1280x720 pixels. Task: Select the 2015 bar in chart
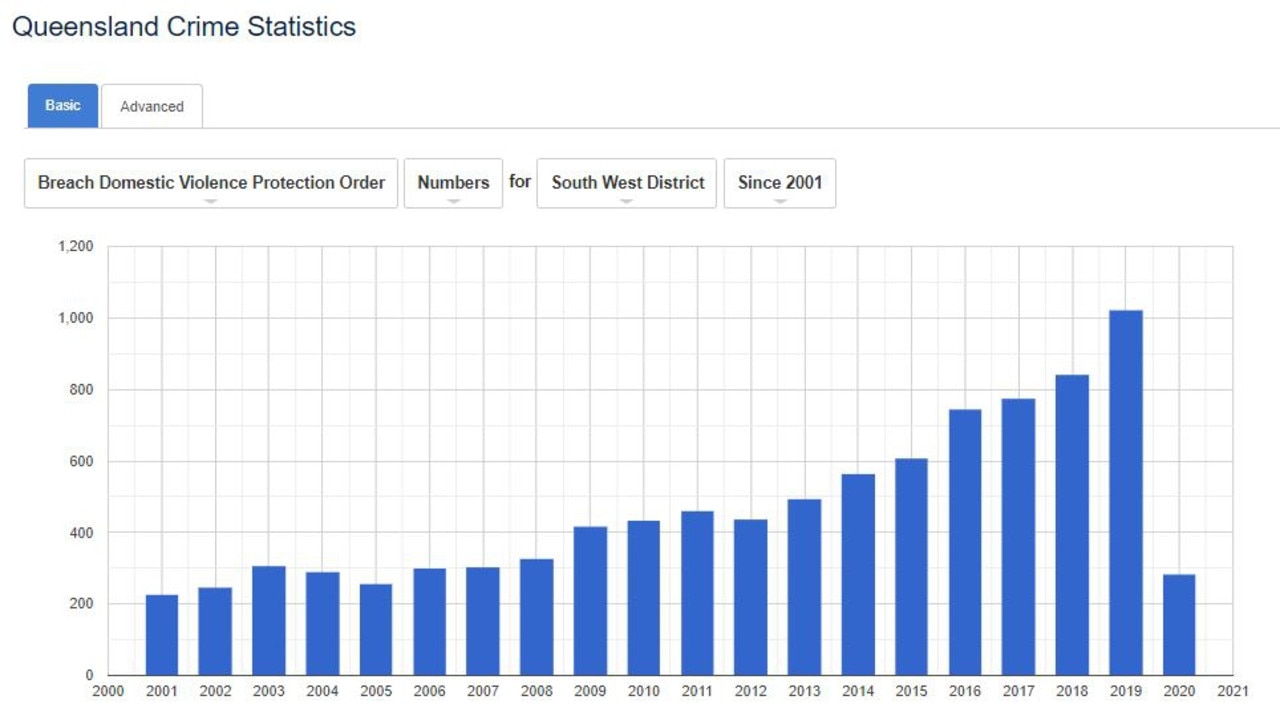pyautogui.click(x=912, y=567)
